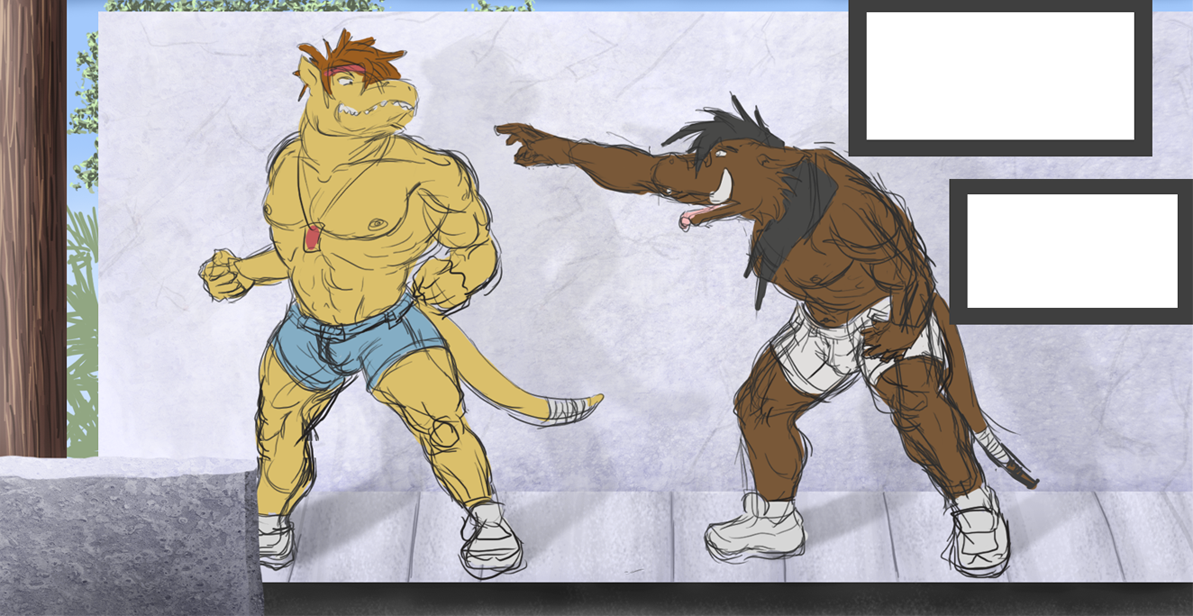This screenshot has width=1193, height=616.
Task: Click the lower white caption box
Action: [x=1071, y=250]
